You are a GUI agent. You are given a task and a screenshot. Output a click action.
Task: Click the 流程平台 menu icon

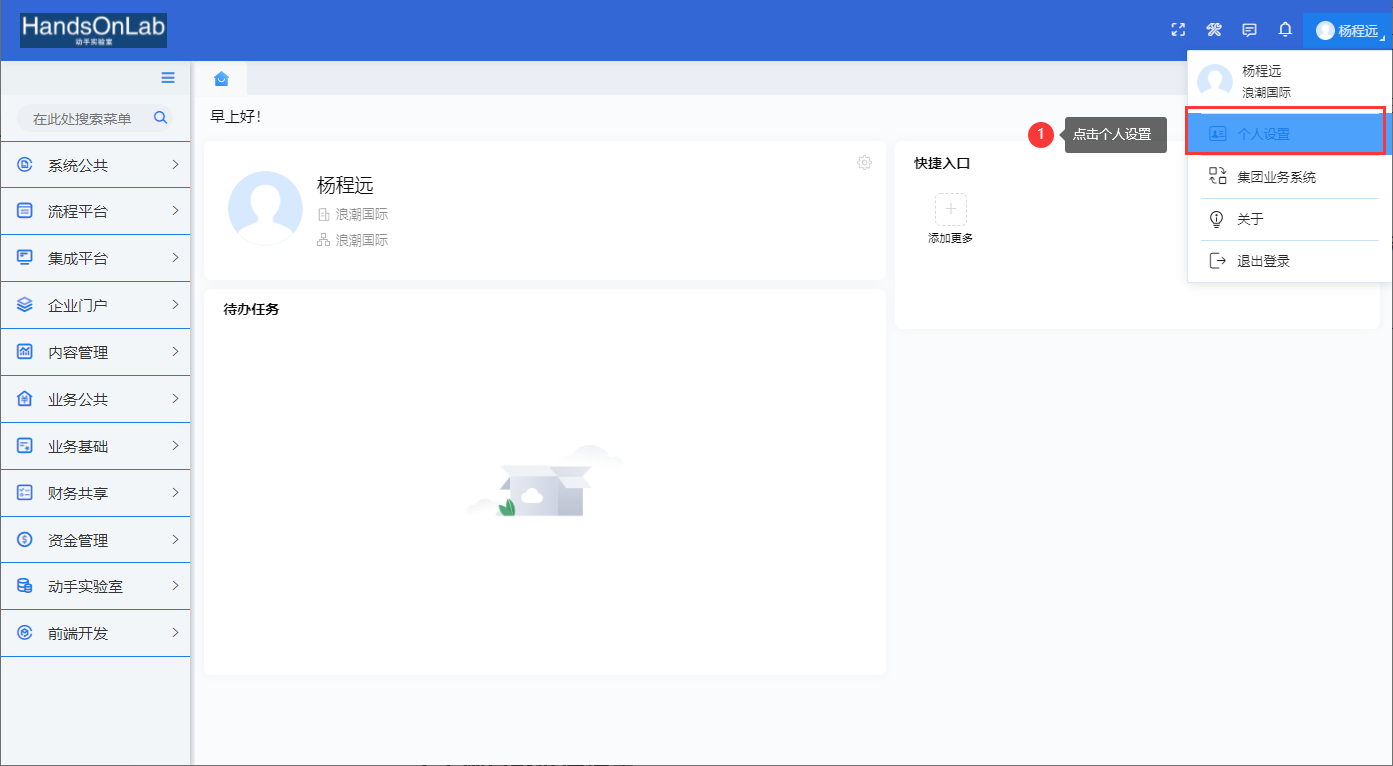pyautogui.click(x=25, y=211)
